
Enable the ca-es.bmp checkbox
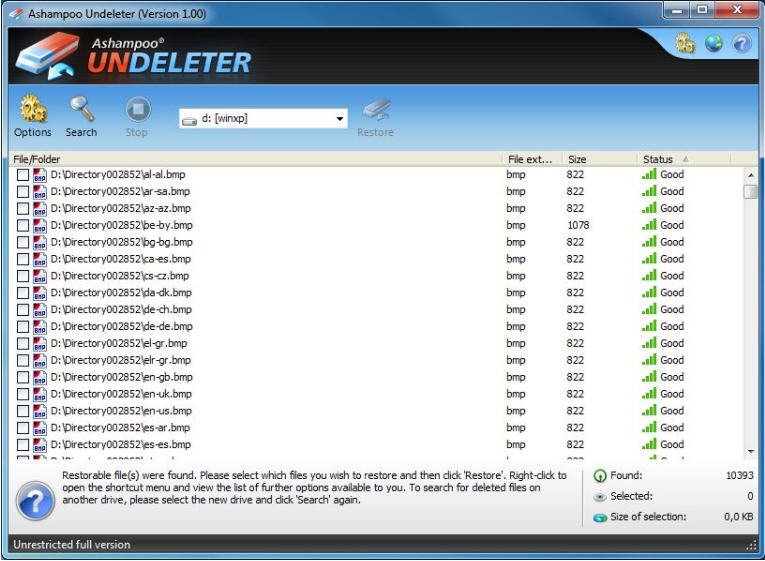[23, 259]
